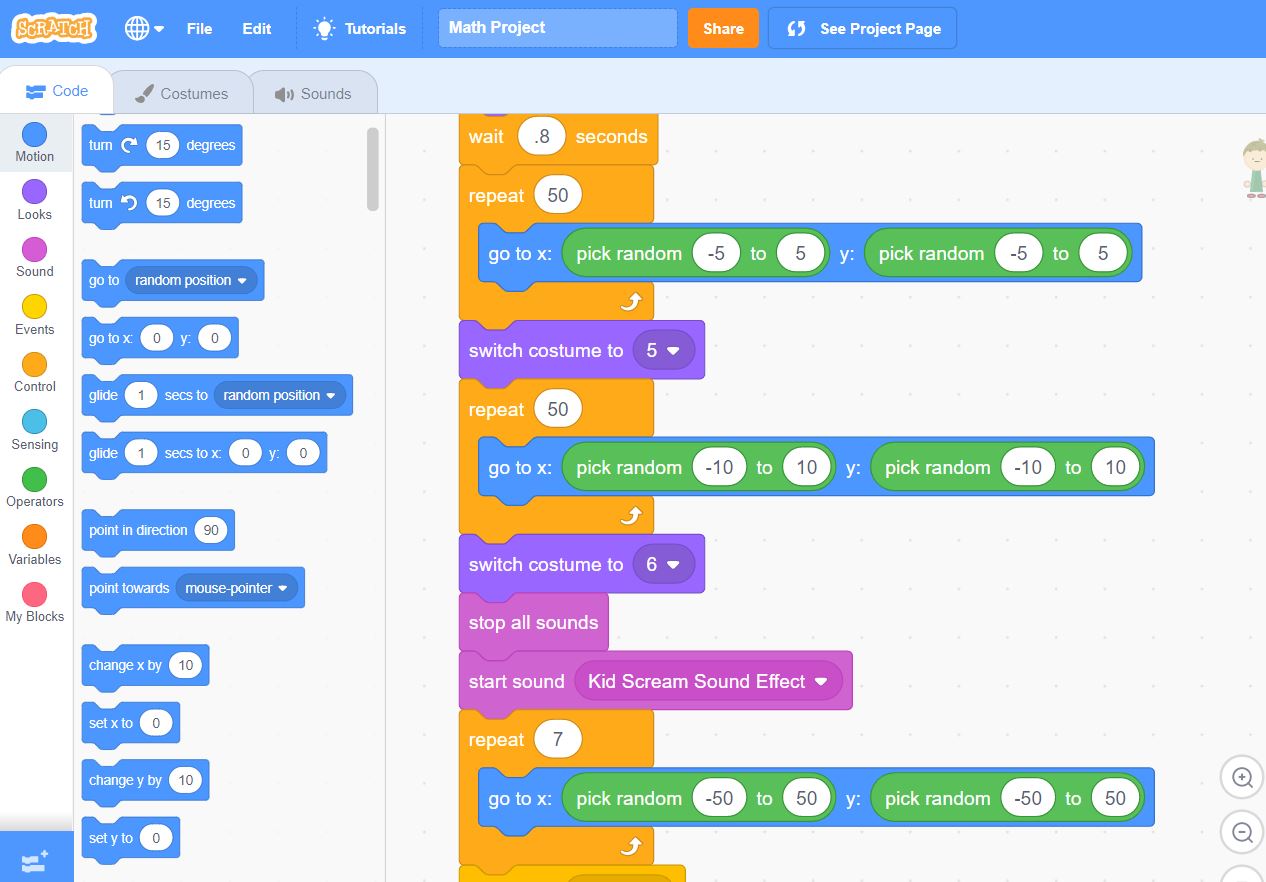The height and width of the screenshot is (882, 1266).
Task: Open the globe language menu
Action: click(144, 29)
